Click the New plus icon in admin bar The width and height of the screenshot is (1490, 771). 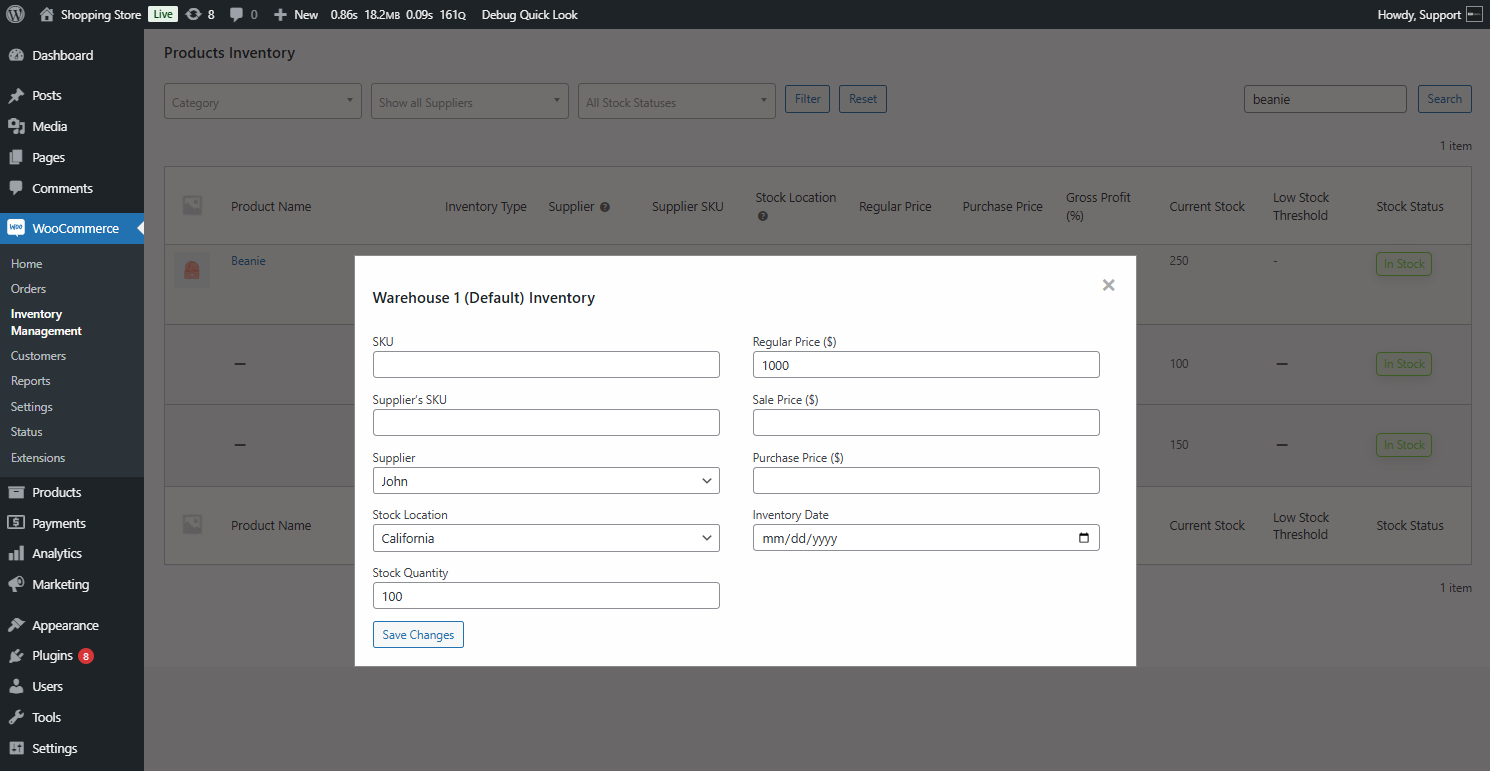pyautogui.click(x=280, y=15)
